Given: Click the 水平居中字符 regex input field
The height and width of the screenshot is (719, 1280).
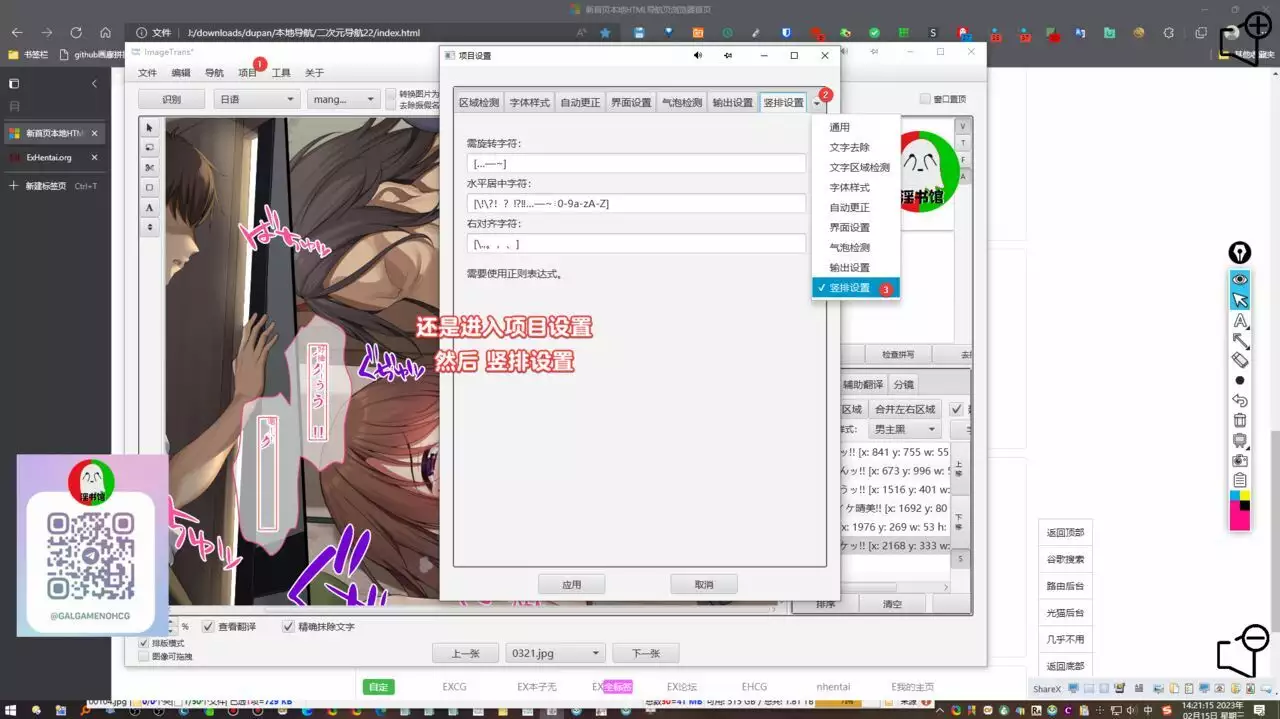Looking at the screenshot, I should pyautogui.click(x=636, y=203).
